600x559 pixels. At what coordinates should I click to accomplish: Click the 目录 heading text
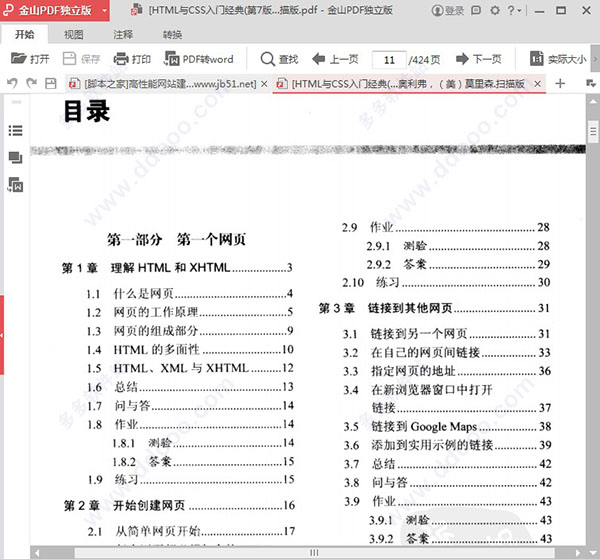(x=87, y=112)
